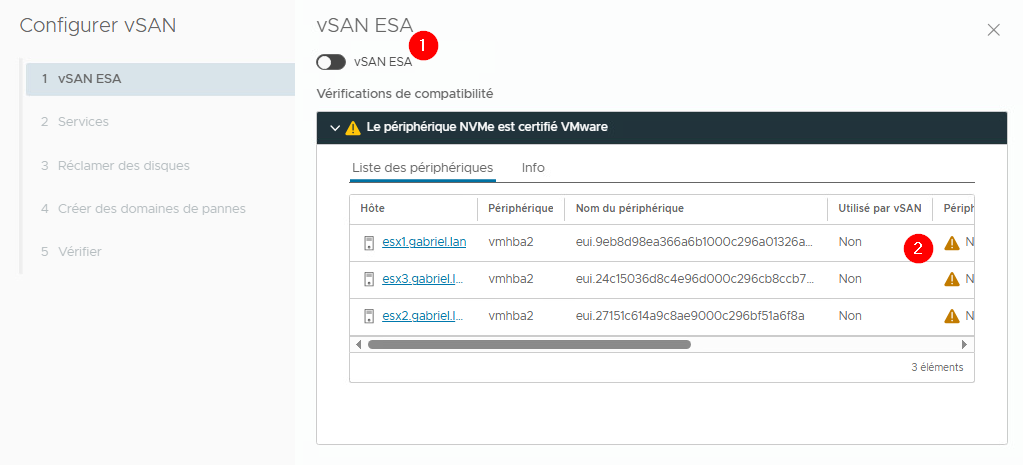Click the warning triangle in the esx1 row
The width and height of the screenshot is (1023, 465).
(x=951, y=242)
